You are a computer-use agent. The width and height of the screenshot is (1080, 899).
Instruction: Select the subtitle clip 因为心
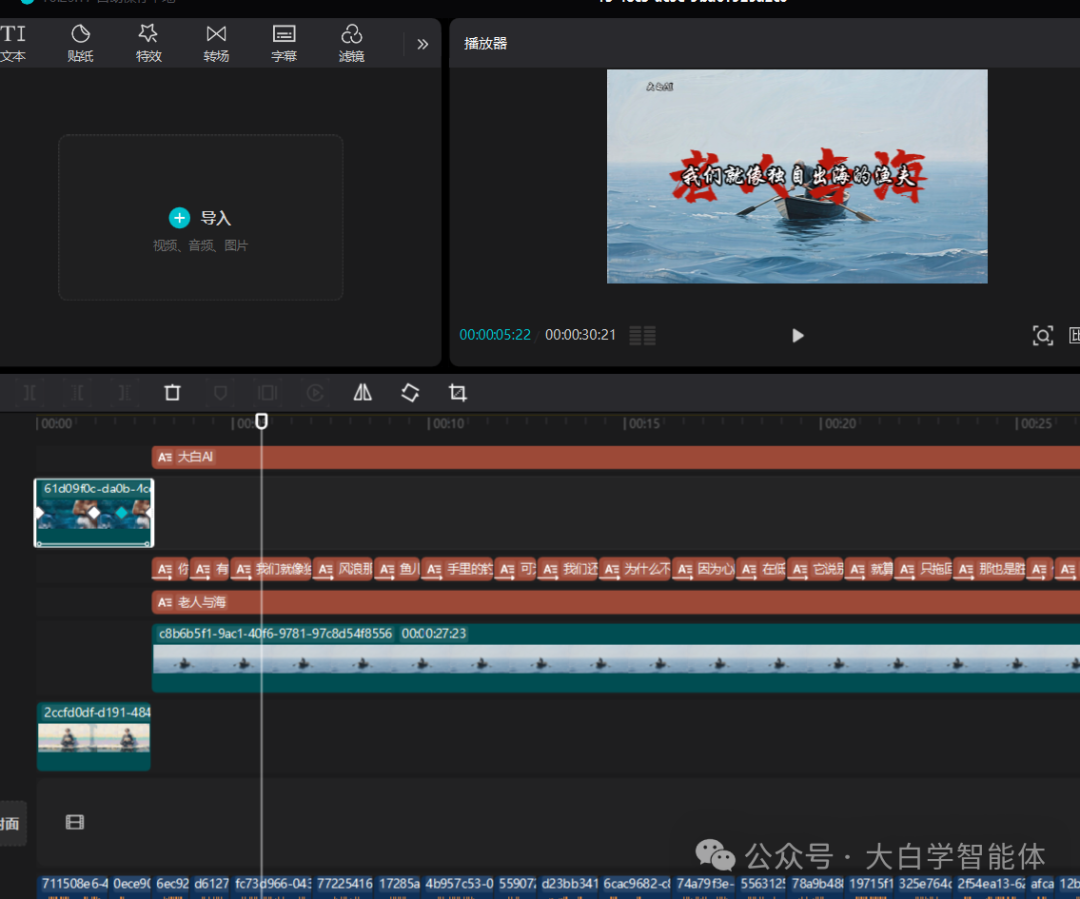click(x=703, y=569)
